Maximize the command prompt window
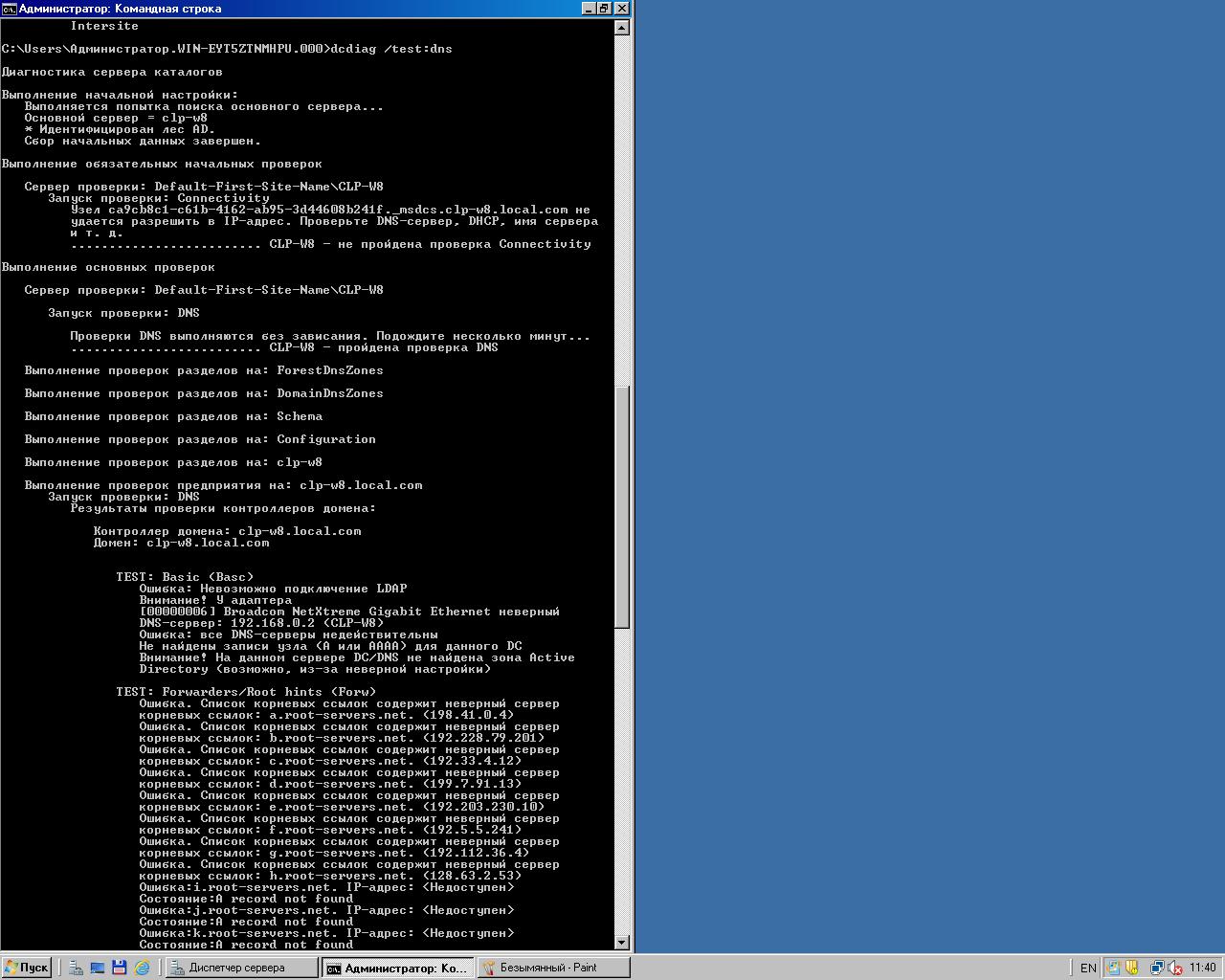 605,9
